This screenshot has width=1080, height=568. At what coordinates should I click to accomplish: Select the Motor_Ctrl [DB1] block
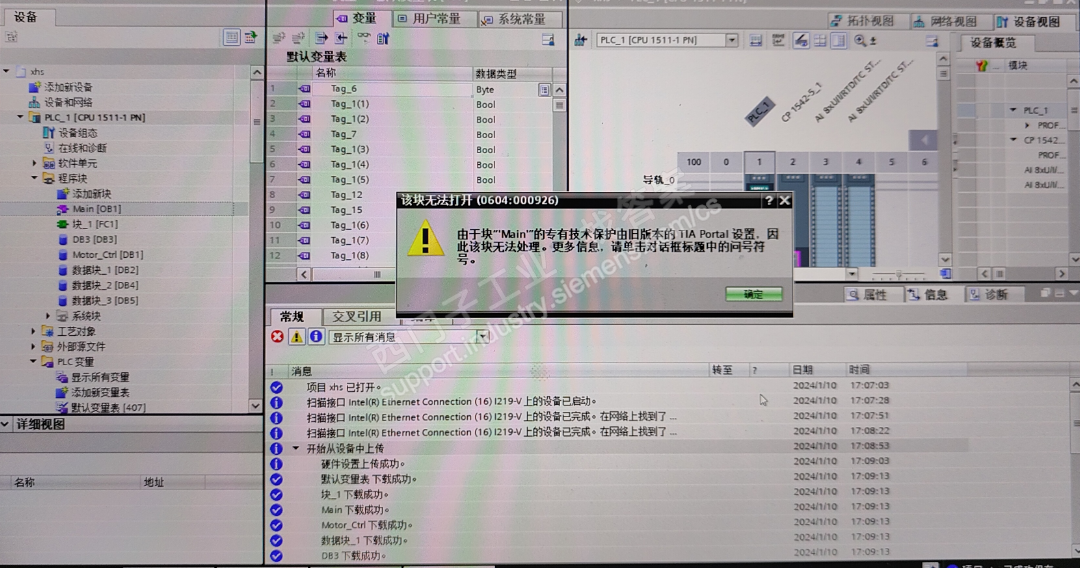coord(107,254)
